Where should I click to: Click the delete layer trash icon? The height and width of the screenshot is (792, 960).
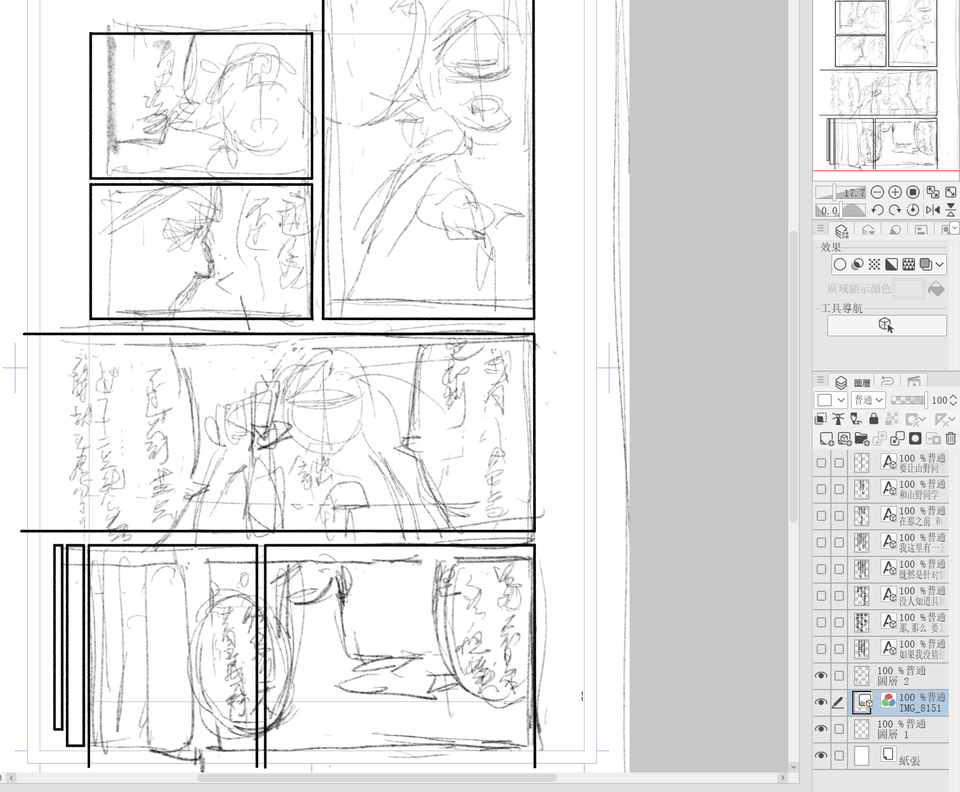pyautogui.click(x=950, y=438)
